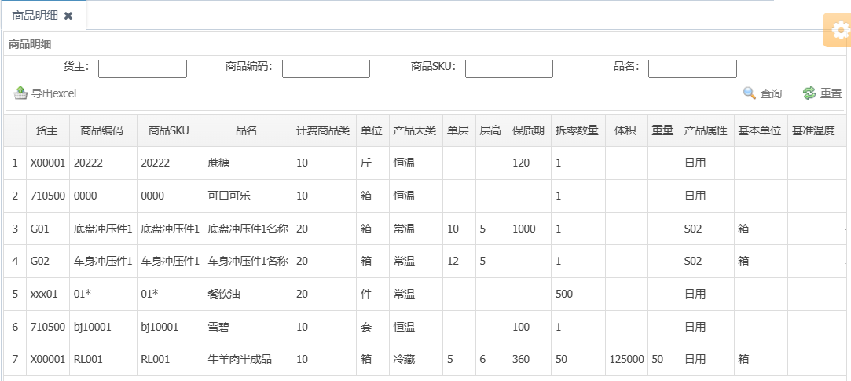Click the 125000 volume cell
Screen dimensions: 851x381
[627, 359]
